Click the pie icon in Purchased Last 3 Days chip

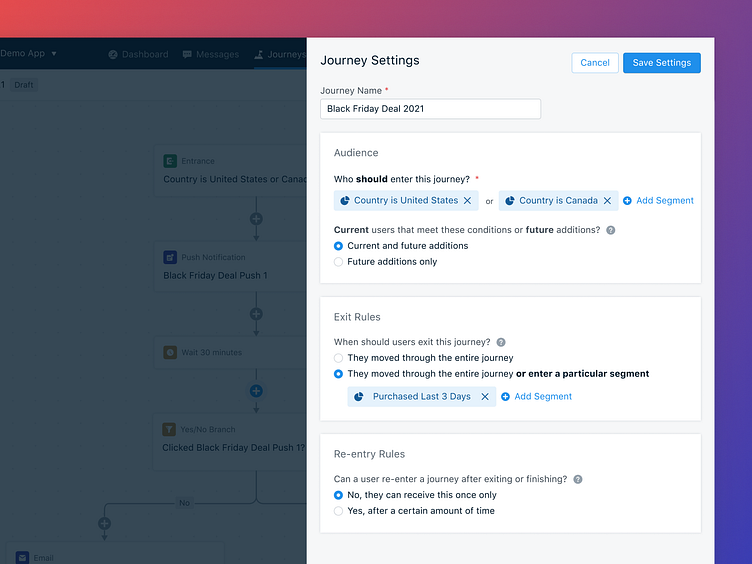pyautogui.click(x=358, y=397)
